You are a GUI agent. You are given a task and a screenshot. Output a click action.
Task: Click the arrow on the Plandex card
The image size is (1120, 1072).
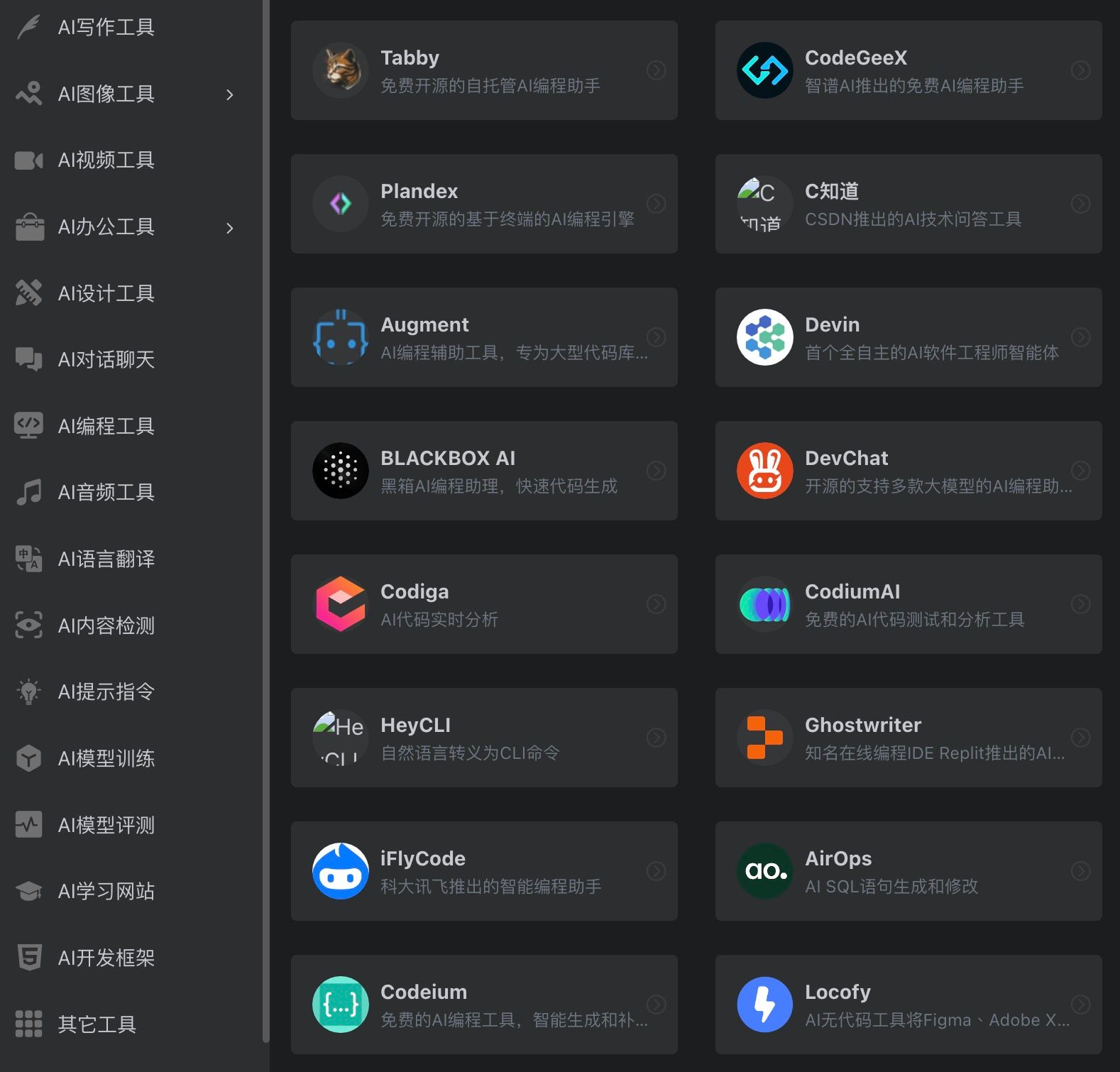coord(657,204)
